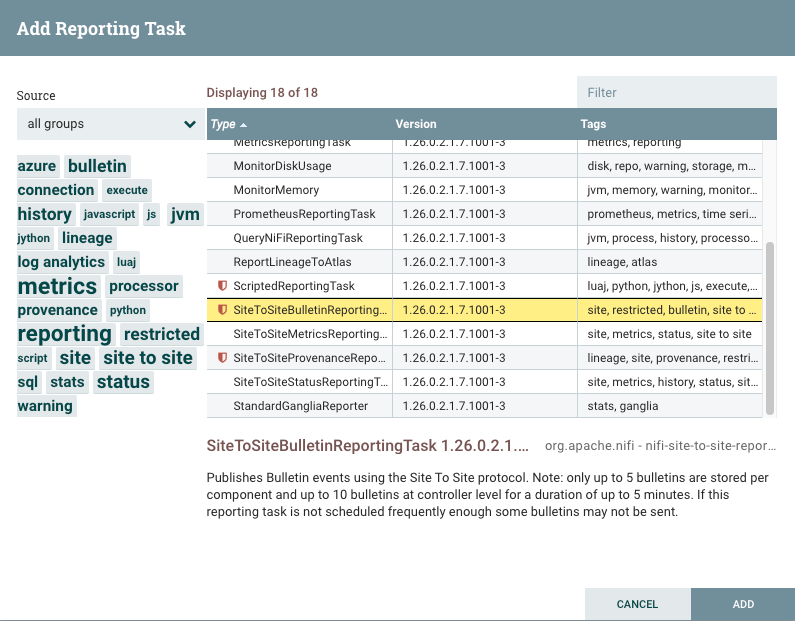Viewport: 795px width, 621px height.
Task: Open the Source groups dropdown
Action: (x=107, y=124)
